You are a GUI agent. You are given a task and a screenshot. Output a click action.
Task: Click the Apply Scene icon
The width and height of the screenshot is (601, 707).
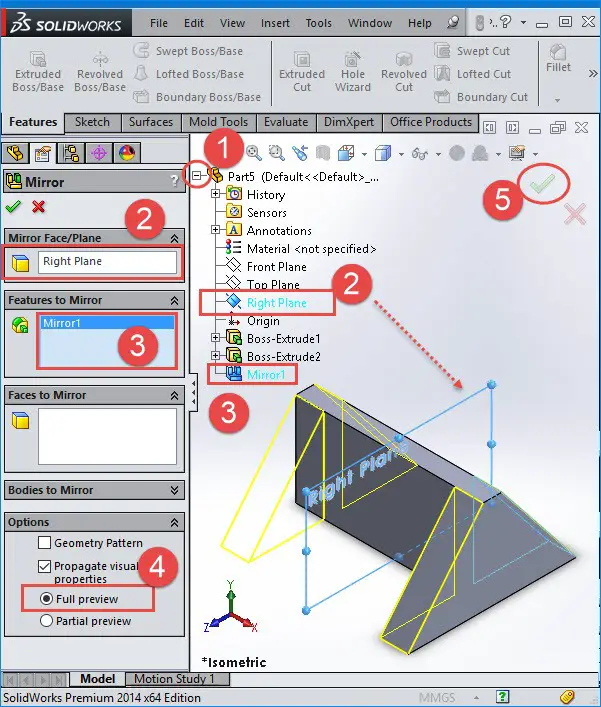[480, 153]
